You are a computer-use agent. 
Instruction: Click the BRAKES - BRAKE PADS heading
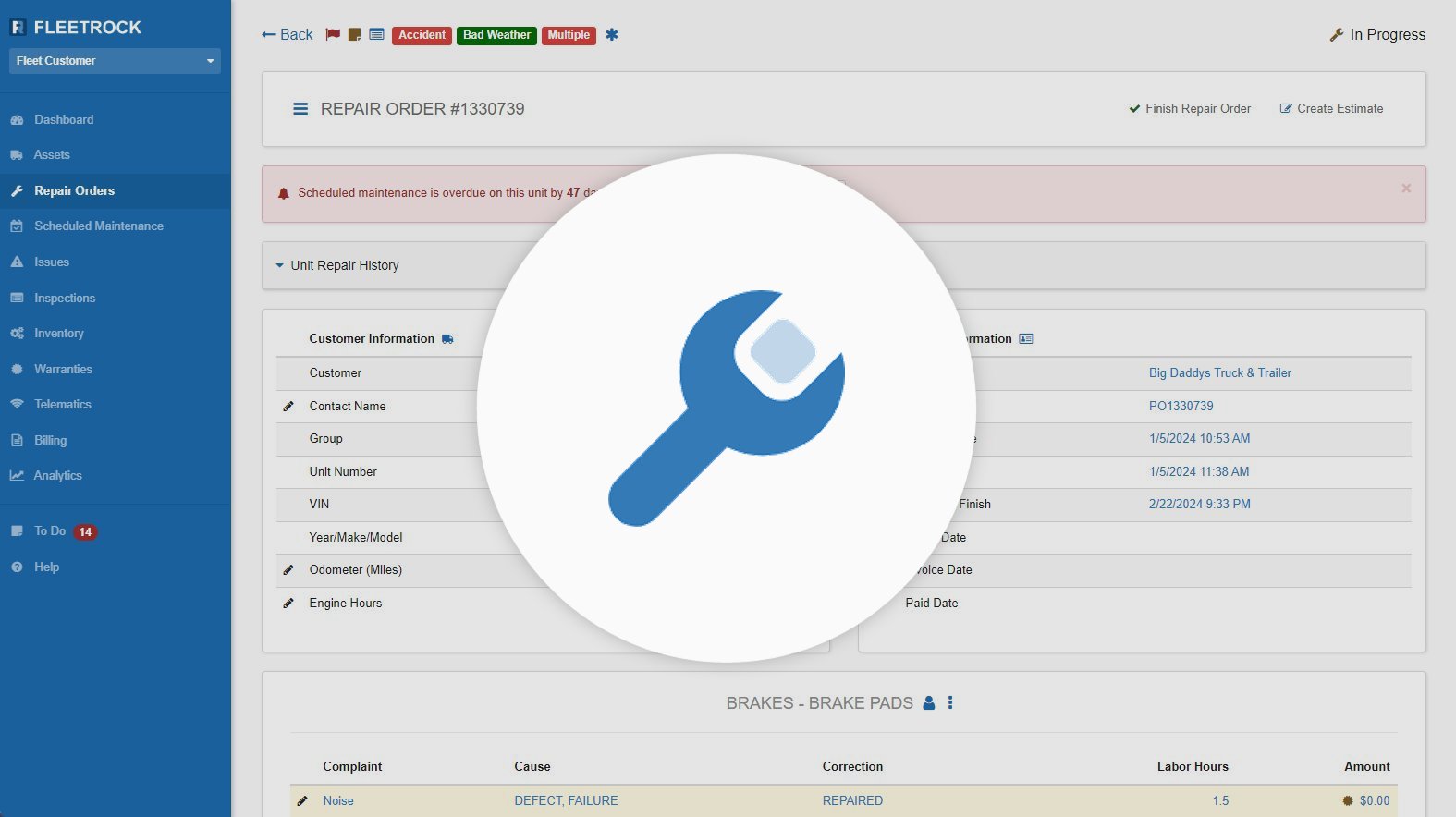[819, 703]
